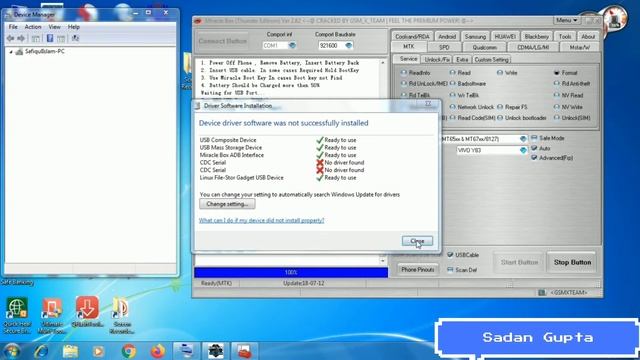Click the Change setting... button
Screen dimensions: 640x360
pos(227,204)
